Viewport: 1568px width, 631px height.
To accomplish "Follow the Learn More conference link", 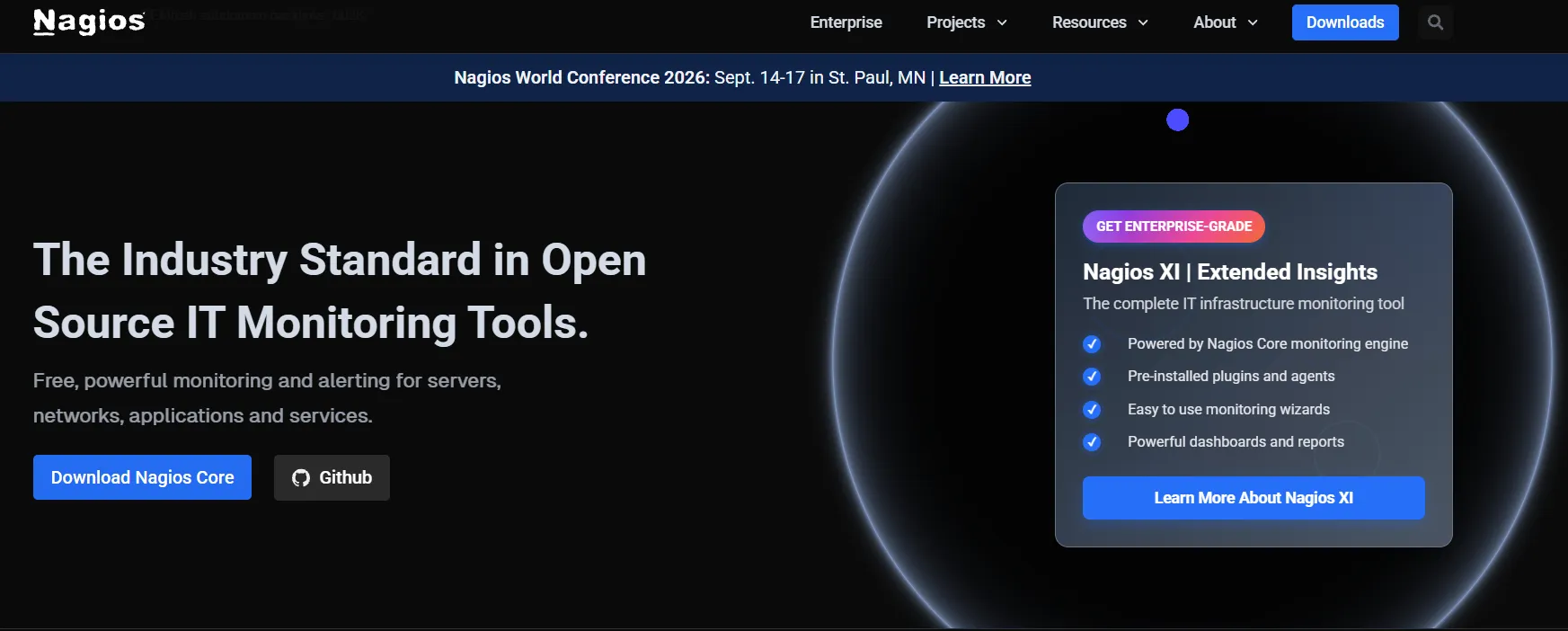I will 985,78.
